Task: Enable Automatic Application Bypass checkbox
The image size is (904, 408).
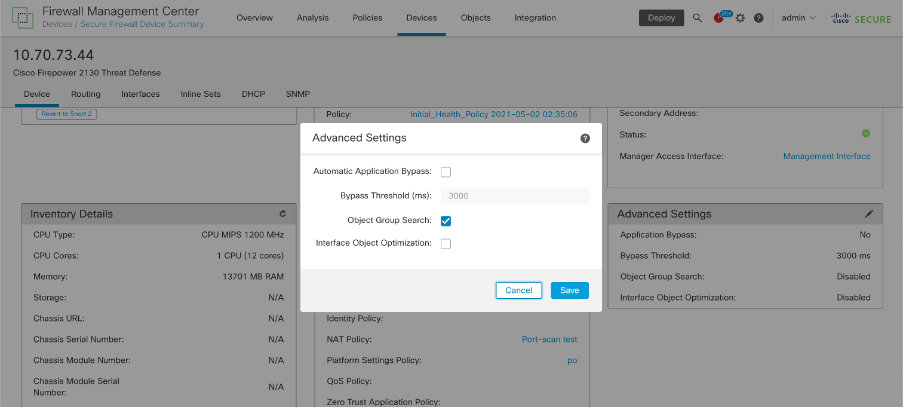Action: click(x=446, y=172)
